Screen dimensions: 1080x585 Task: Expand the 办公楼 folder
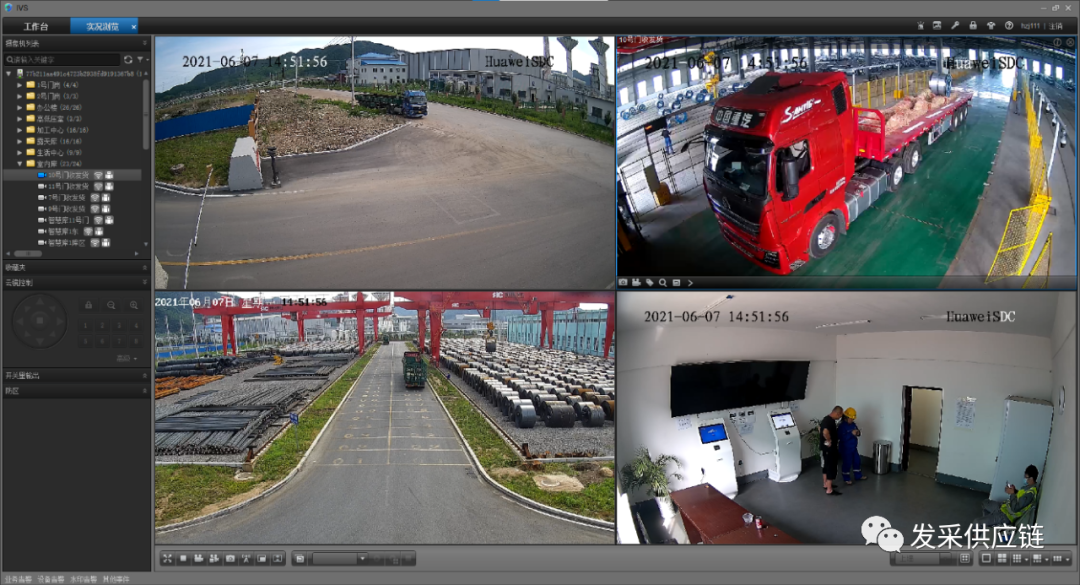[x=20, y=107]
